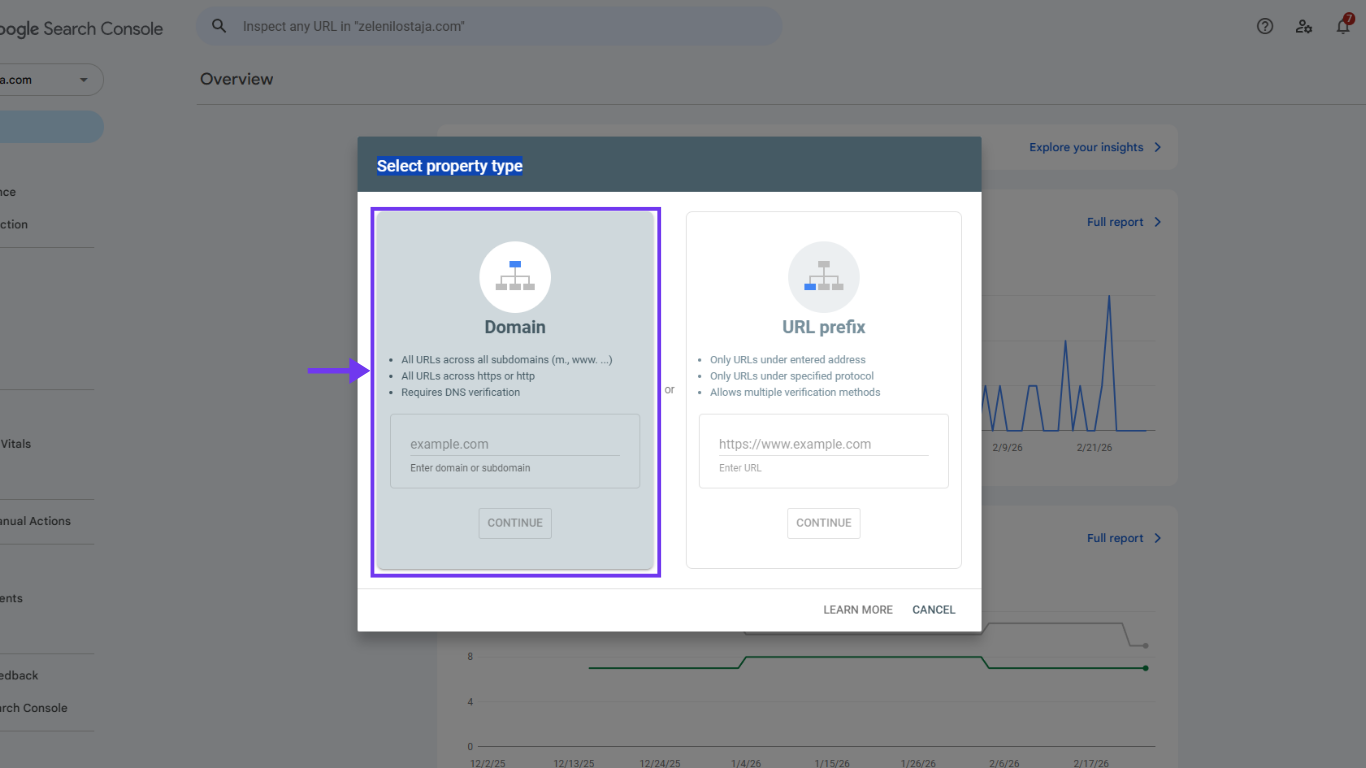Viewport: 1366px width, 768px height.
Task: Click the manage users account icon
Action: click(x=1304, y=26)
